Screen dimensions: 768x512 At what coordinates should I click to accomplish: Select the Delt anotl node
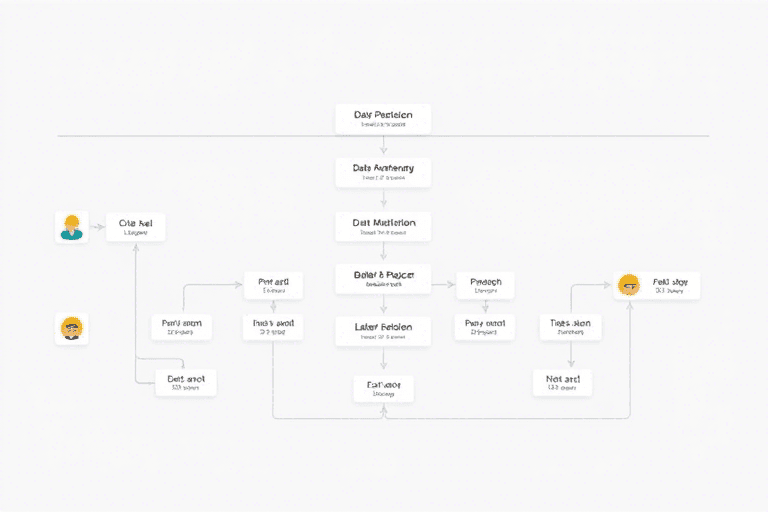coord(186,383)
